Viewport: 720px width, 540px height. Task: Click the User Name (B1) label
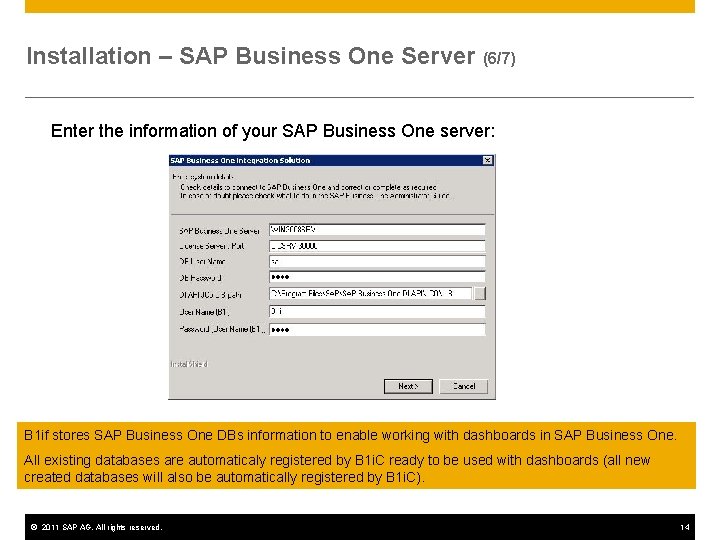204,312
